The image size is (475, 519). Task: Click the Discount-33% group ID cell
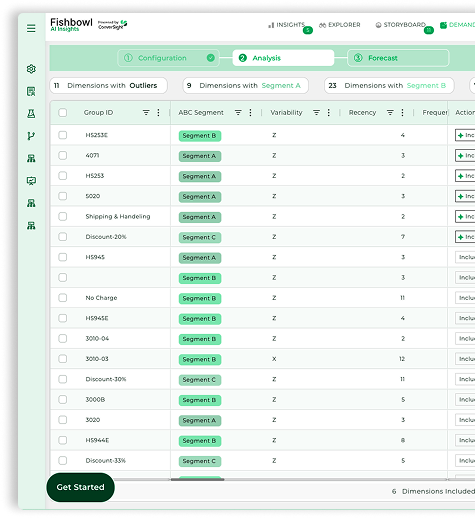tap(105, 460)
